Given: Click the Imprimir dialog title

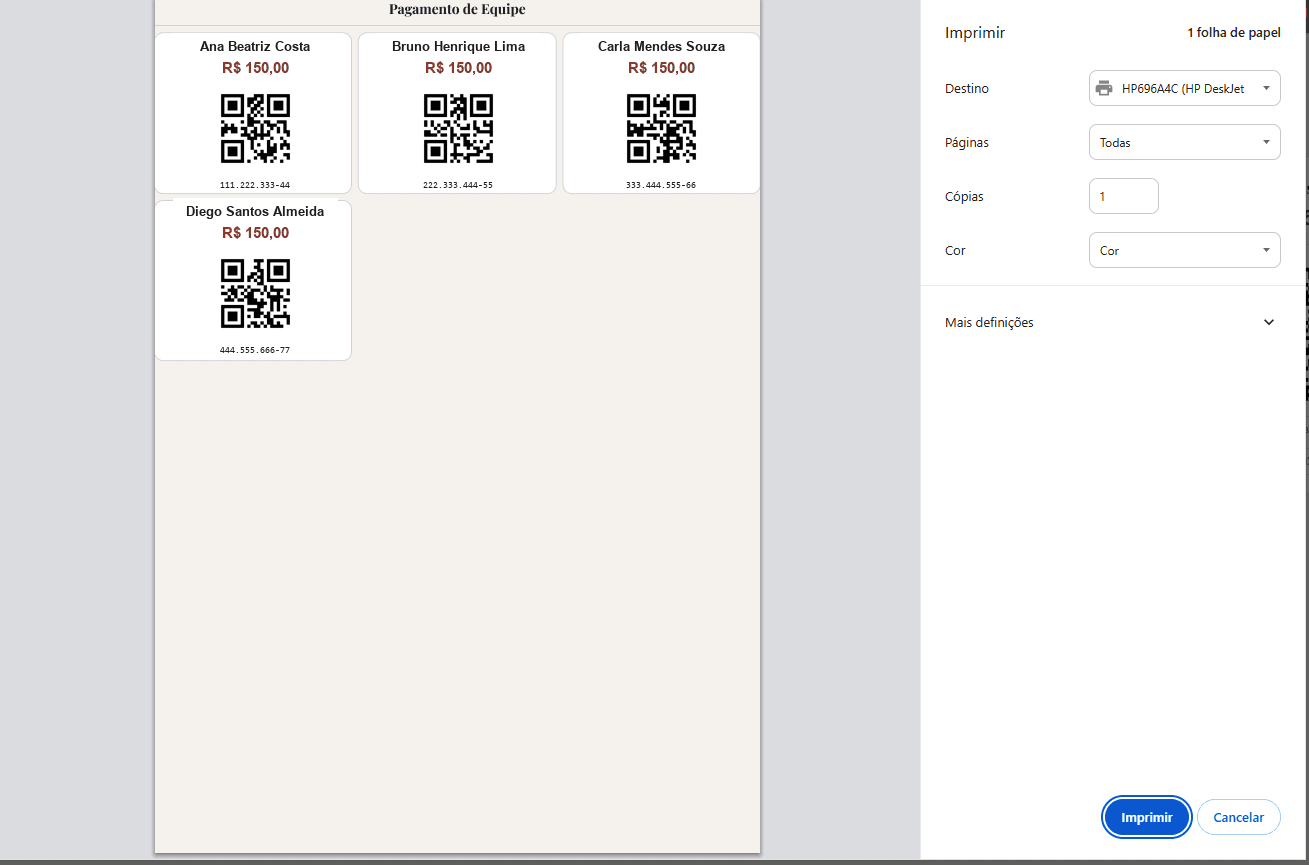Looking at the screenshot, I should [x=975, y=33].
